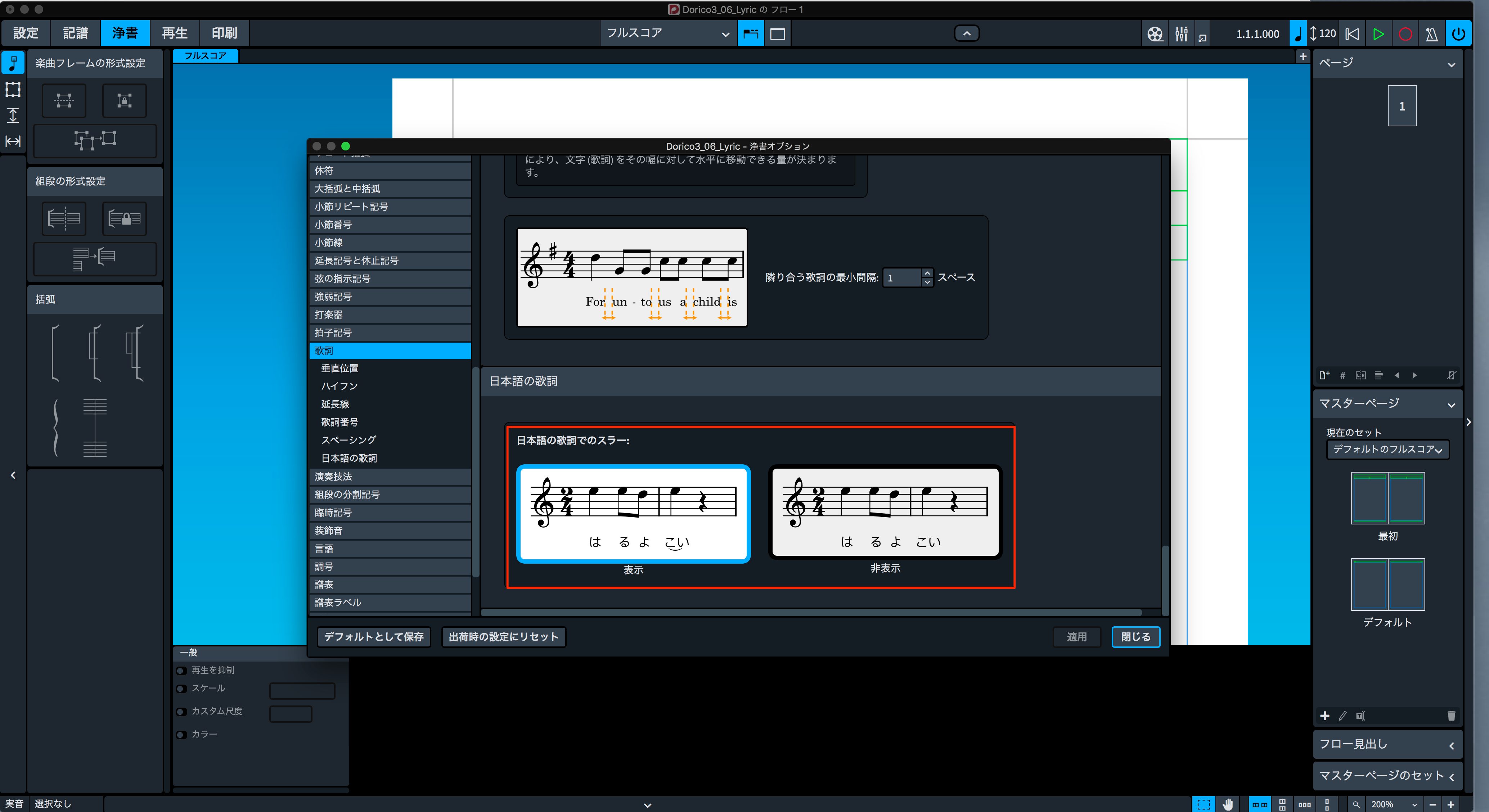Select the Staff Spacing tool icon
1489x812 pixels.
[13, 115]
